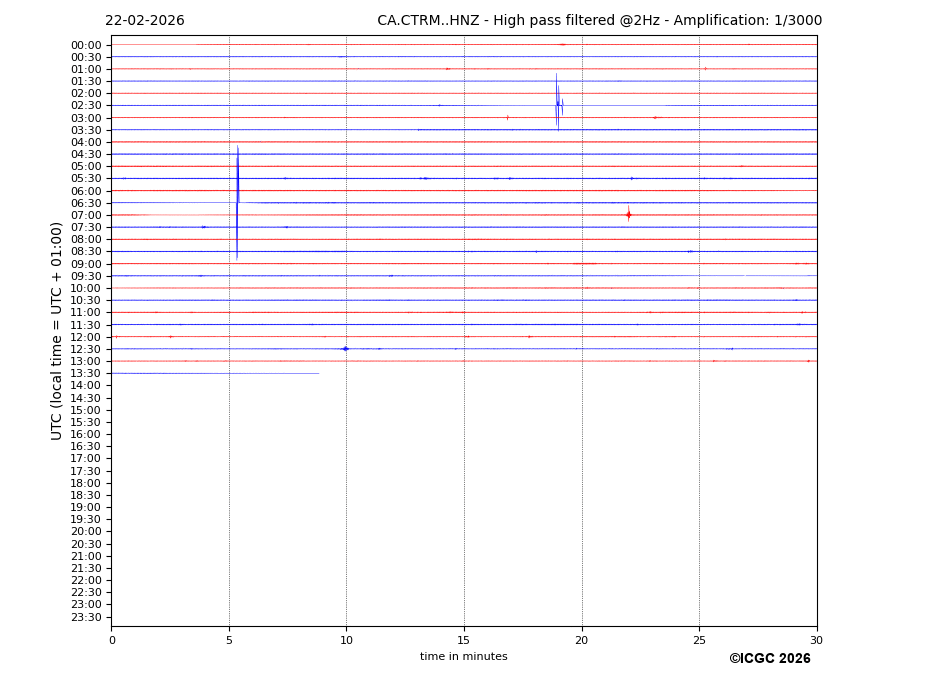This screenshot has width=927, height=696.
Task: Click the 'time in minutes' axis label
Action: pos(463,657)
